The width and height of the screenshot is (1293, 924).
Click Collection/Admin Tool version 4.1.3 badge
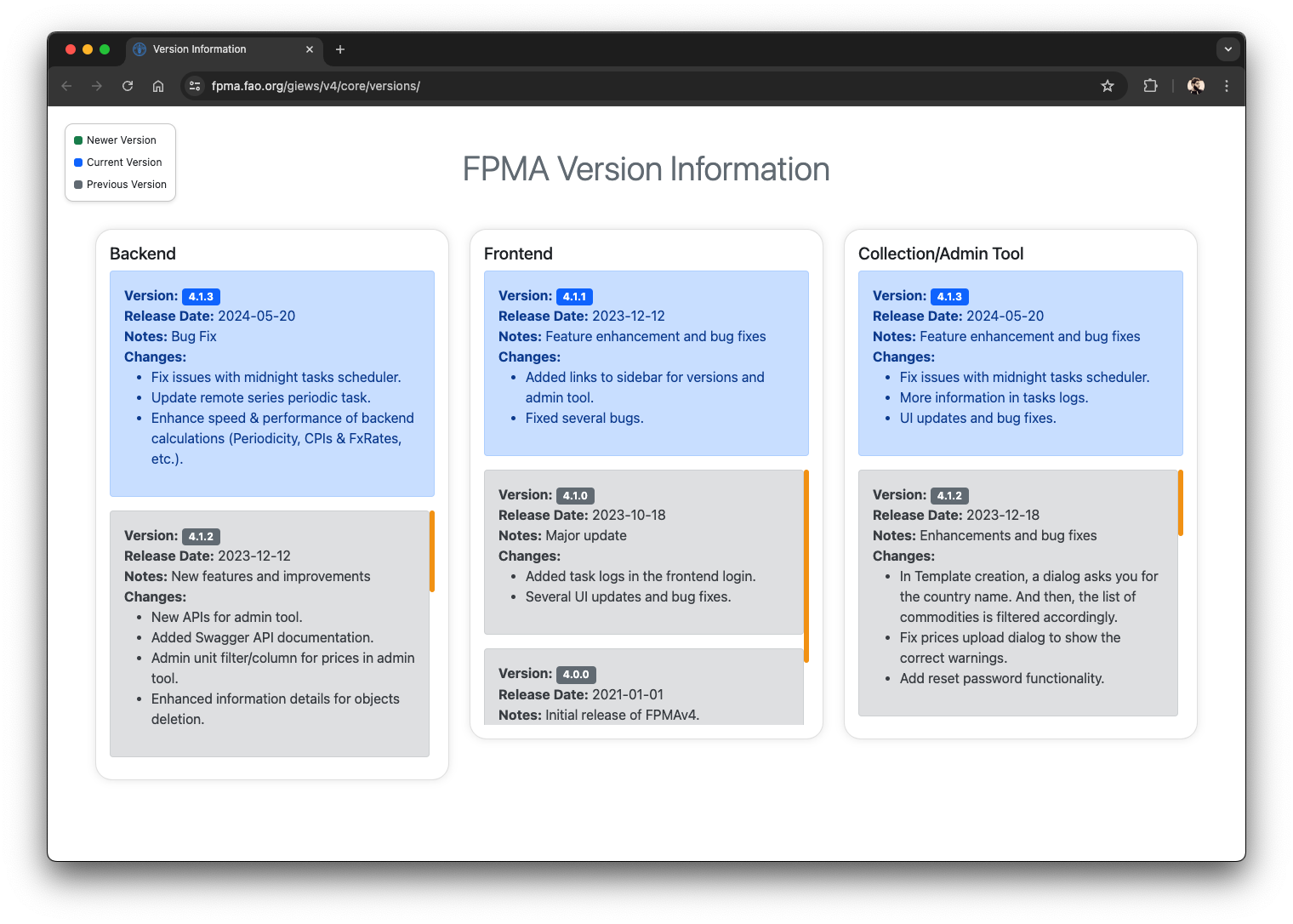[x=949, y=297]
